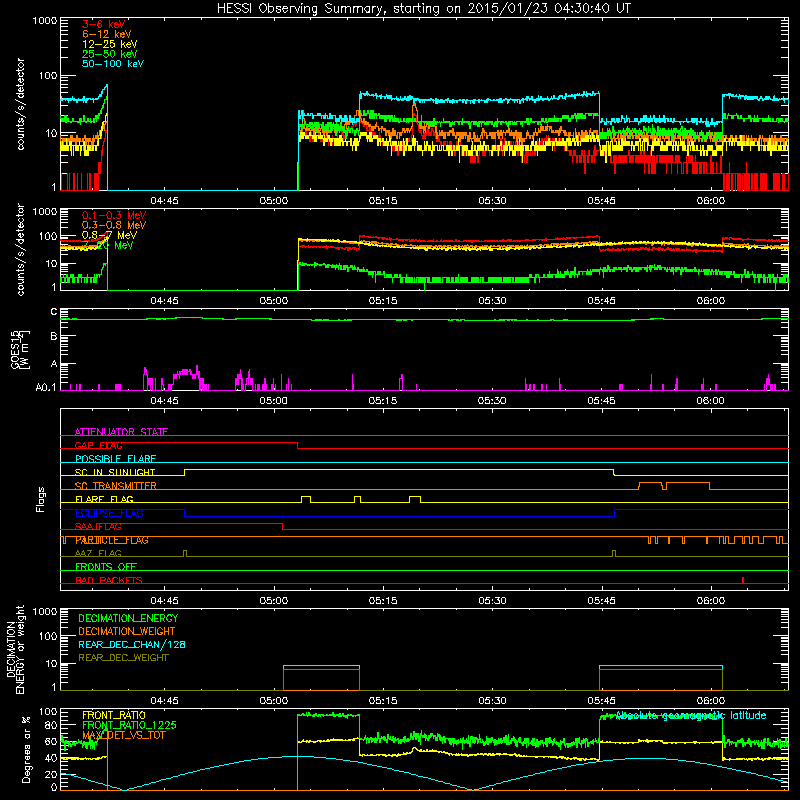
Task: Click the 05:15 time label under the keV plot
Action: point(383,201)
